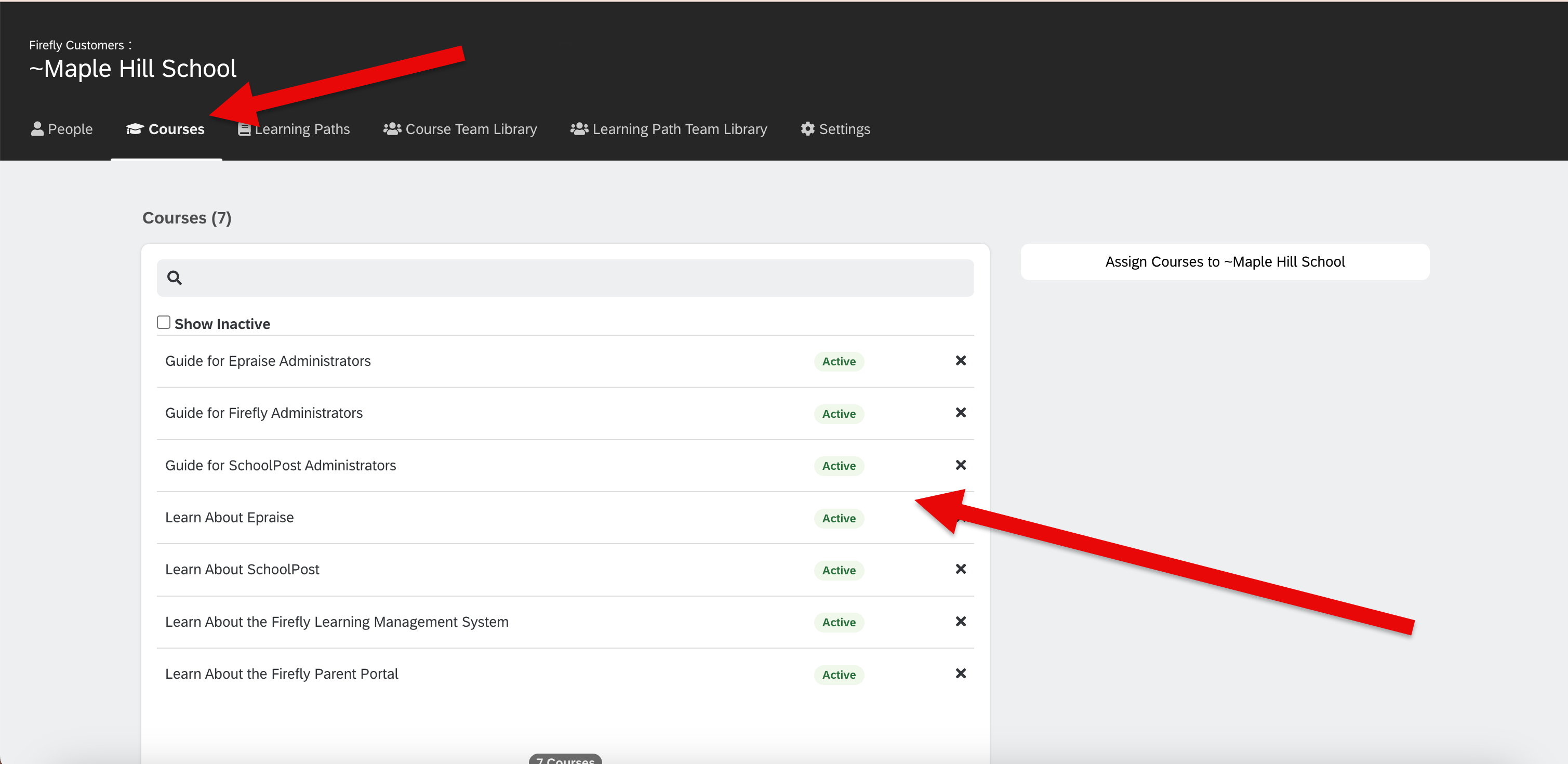
Task: Open Guide for Epraise Administrators course
Action: pyautogui.click(x=268, y=361)
